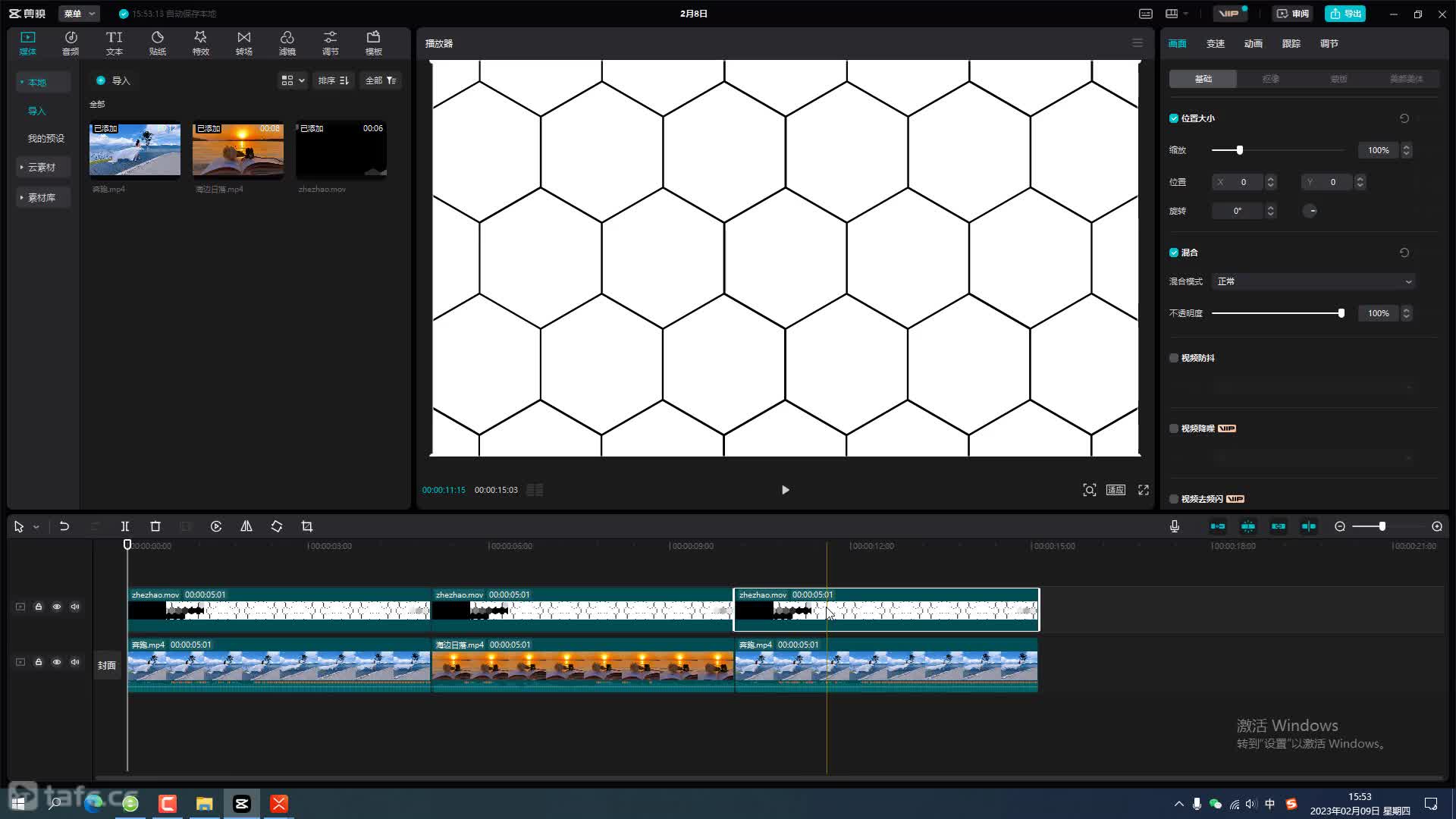The height and width of the screenshot is (819, 1456).
Task: Enable 视频去频闪 deflicker checkbox
Action: tap(1174, 499)
